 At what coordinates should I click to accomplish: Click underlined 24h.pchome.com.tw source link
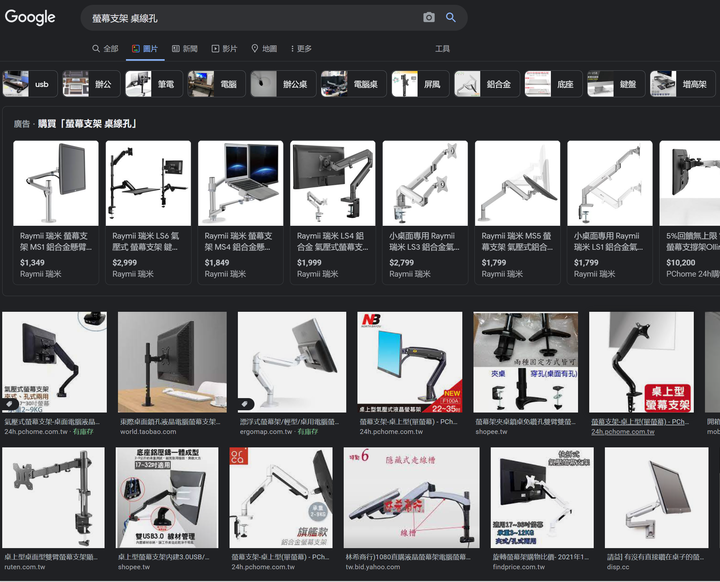pos(623,432)
